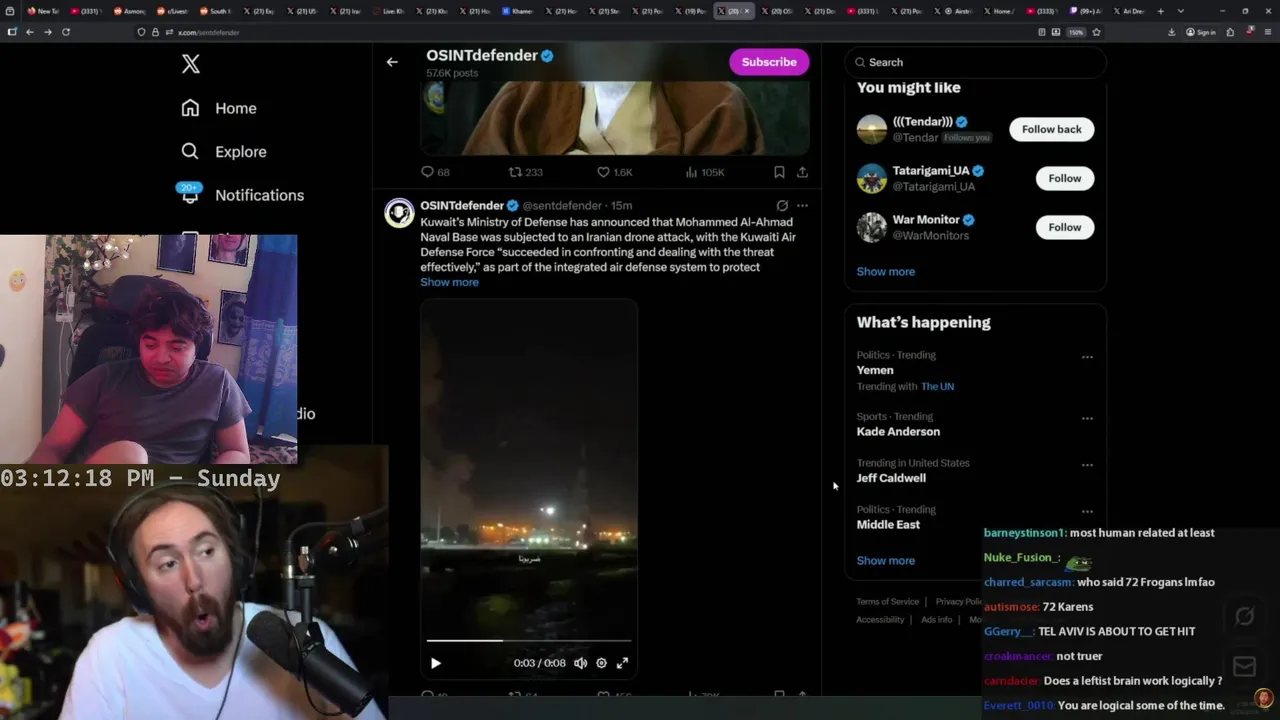Click Show more under You might like
This screenshot has height=720, width=1280.
(x=885, y=271)
